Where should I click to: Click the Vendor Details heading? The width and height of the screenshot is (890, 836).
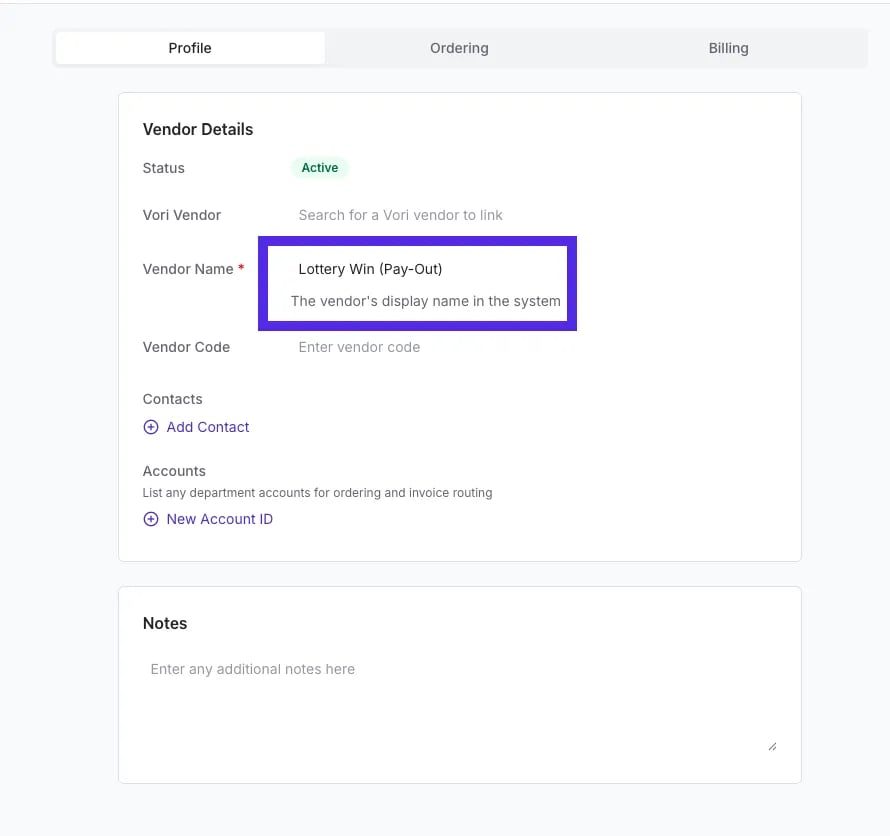[x=198, y=129]
